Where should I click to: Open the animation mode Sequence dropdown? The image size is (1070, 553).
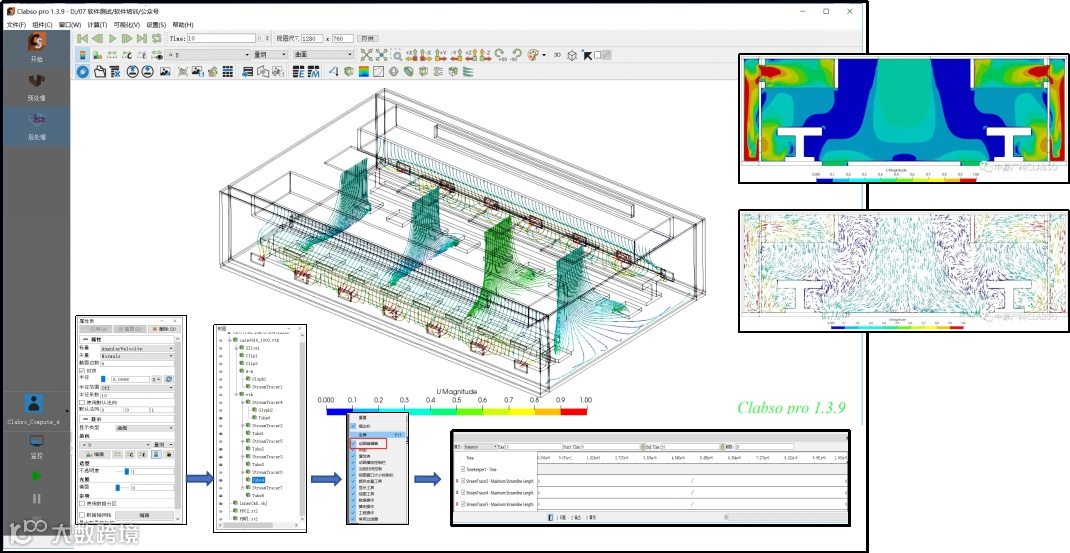[x=480, y=446]
